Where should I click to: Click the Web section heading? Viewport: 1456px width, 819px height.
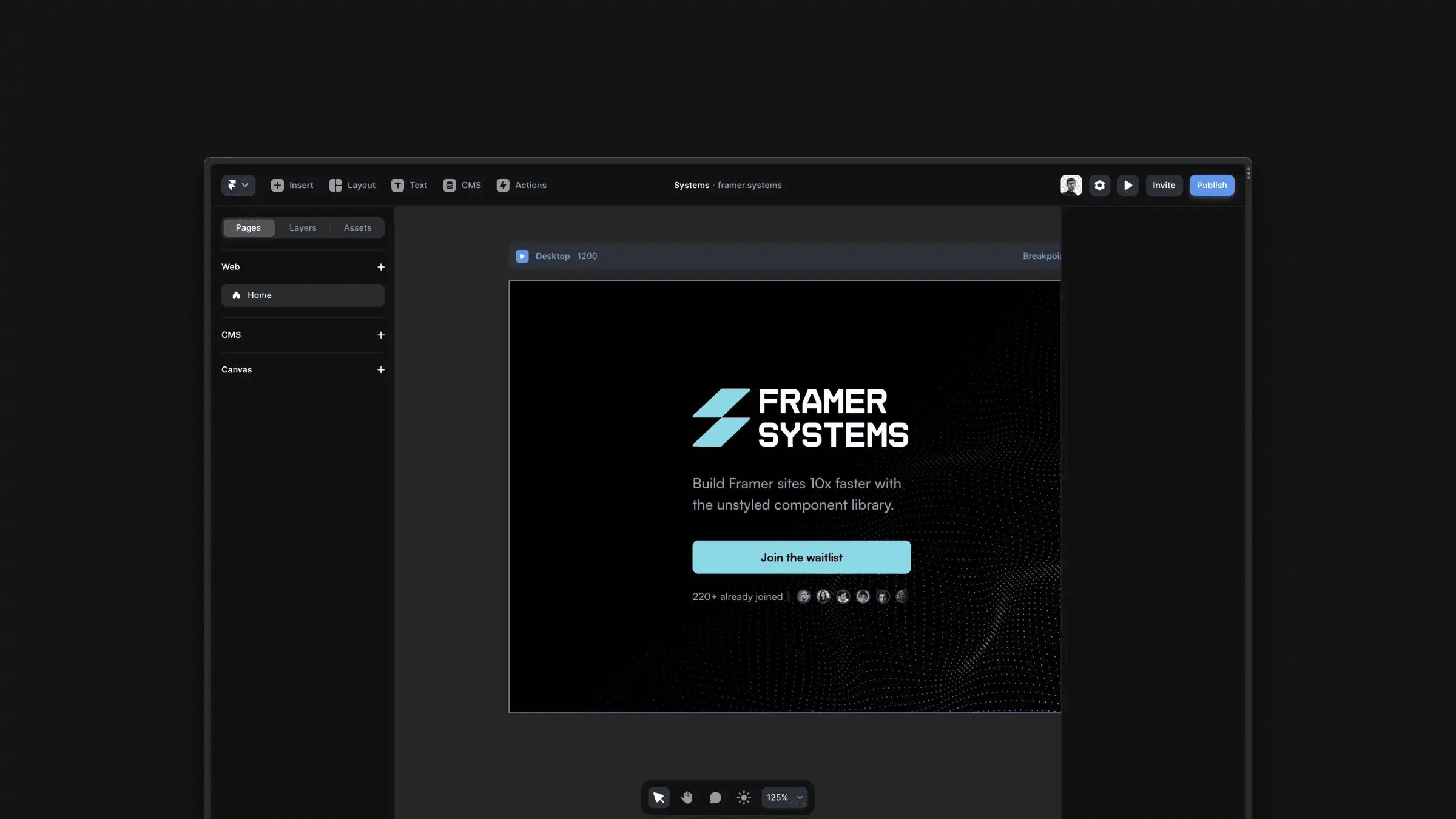click(231, 267)
